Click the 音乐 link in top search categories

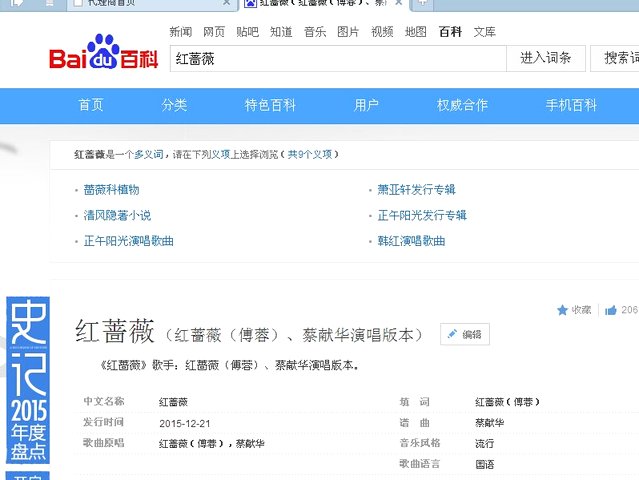315,32
